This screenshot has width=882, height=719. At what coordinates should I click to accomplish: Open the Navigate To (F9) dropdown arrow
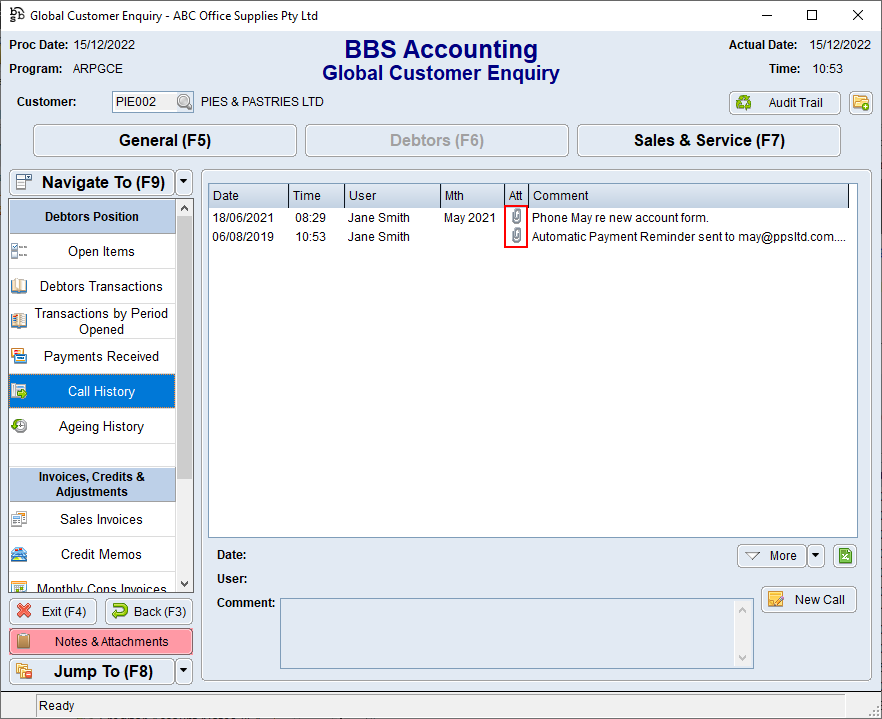182,182
